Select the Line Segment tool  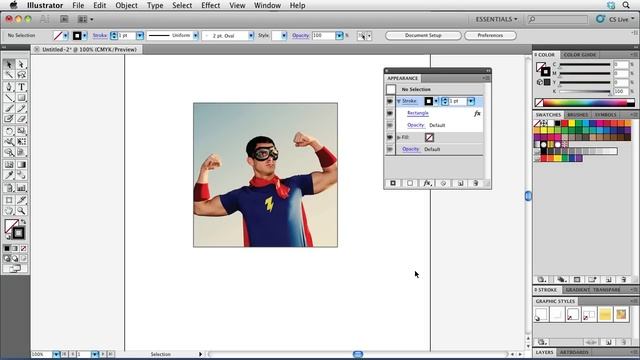click(9, 98)
